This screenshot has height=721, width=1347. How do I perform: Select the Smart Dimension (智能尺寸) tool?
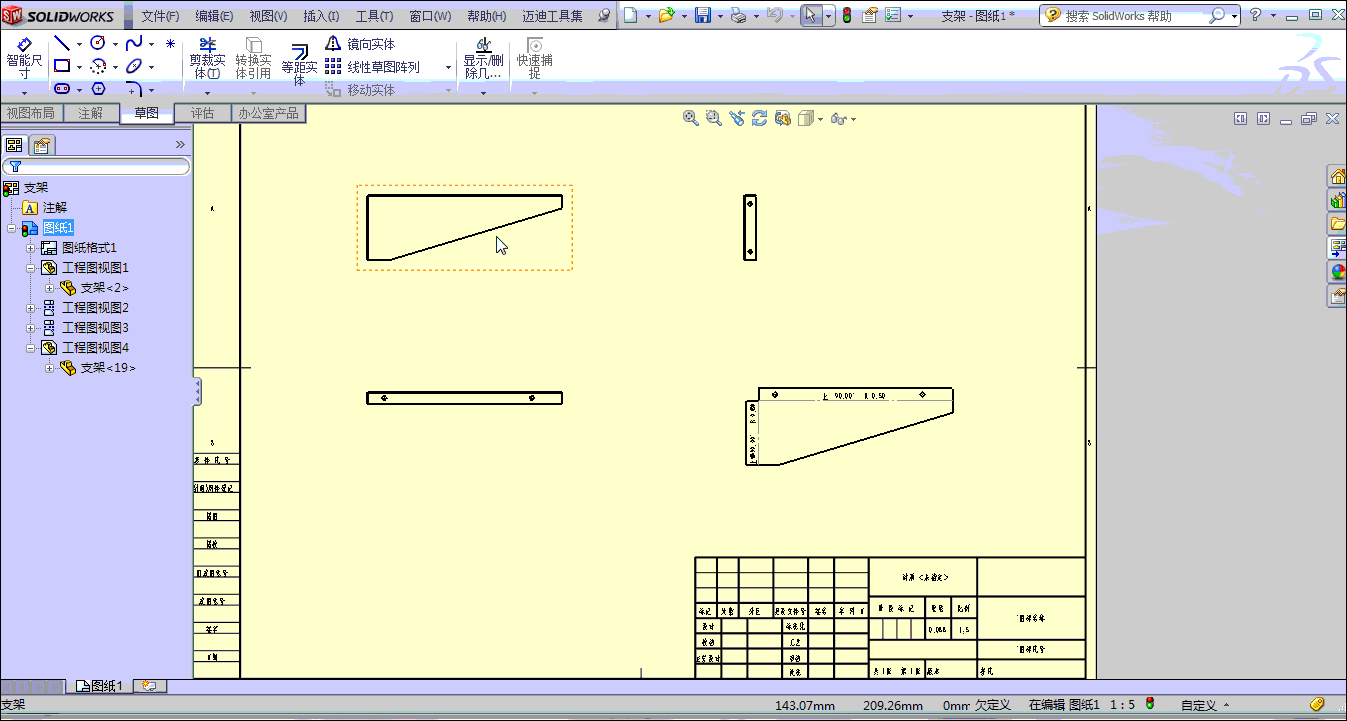point(24,59)
